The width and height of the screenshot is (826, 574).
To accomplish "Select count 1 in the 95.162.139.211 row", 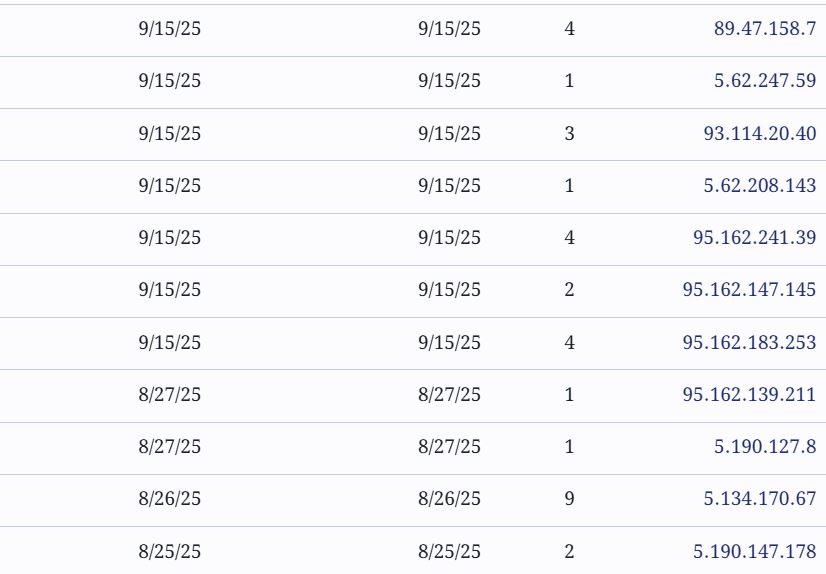I will pos(570,395).
